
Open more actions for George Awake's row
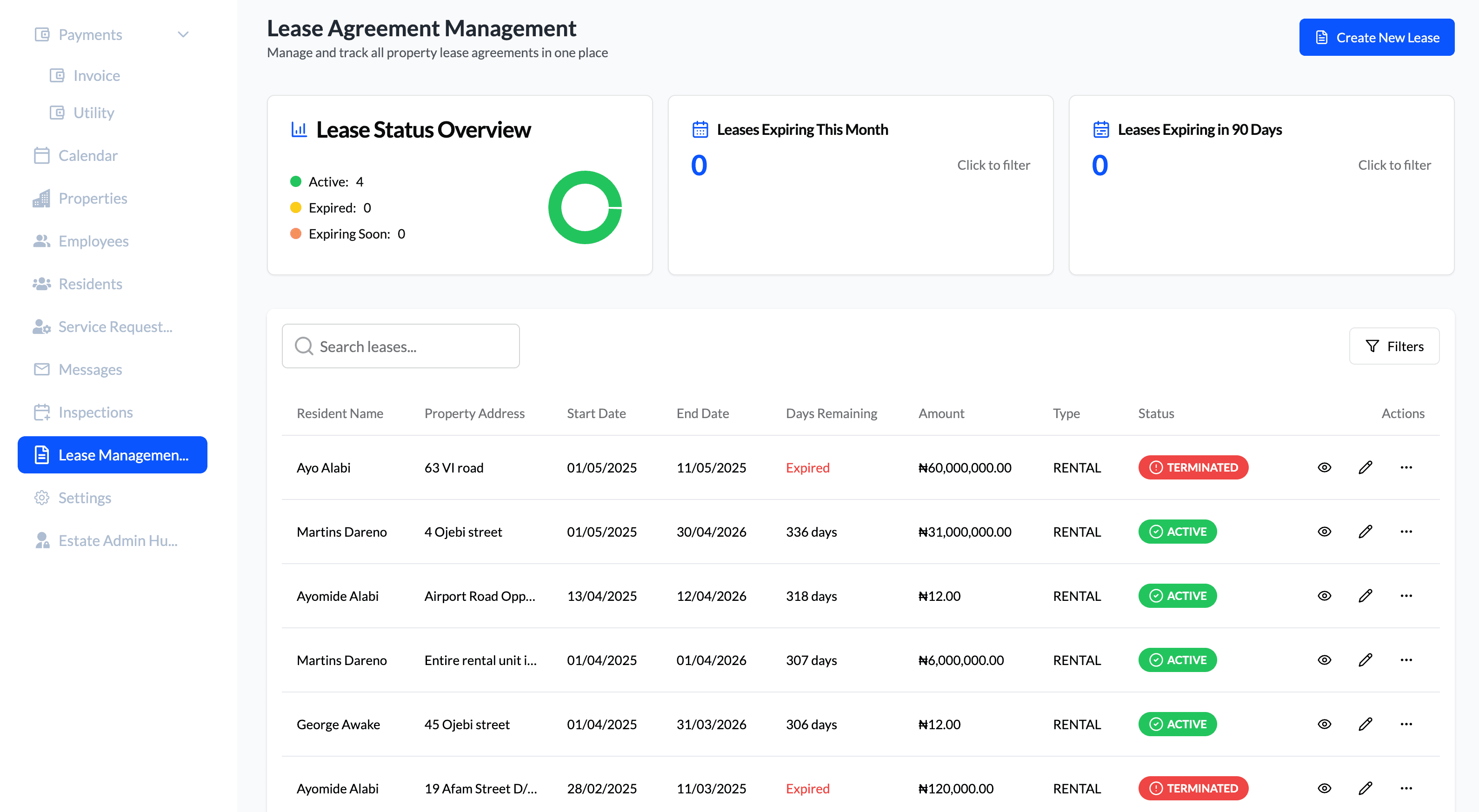point(1406,724)
